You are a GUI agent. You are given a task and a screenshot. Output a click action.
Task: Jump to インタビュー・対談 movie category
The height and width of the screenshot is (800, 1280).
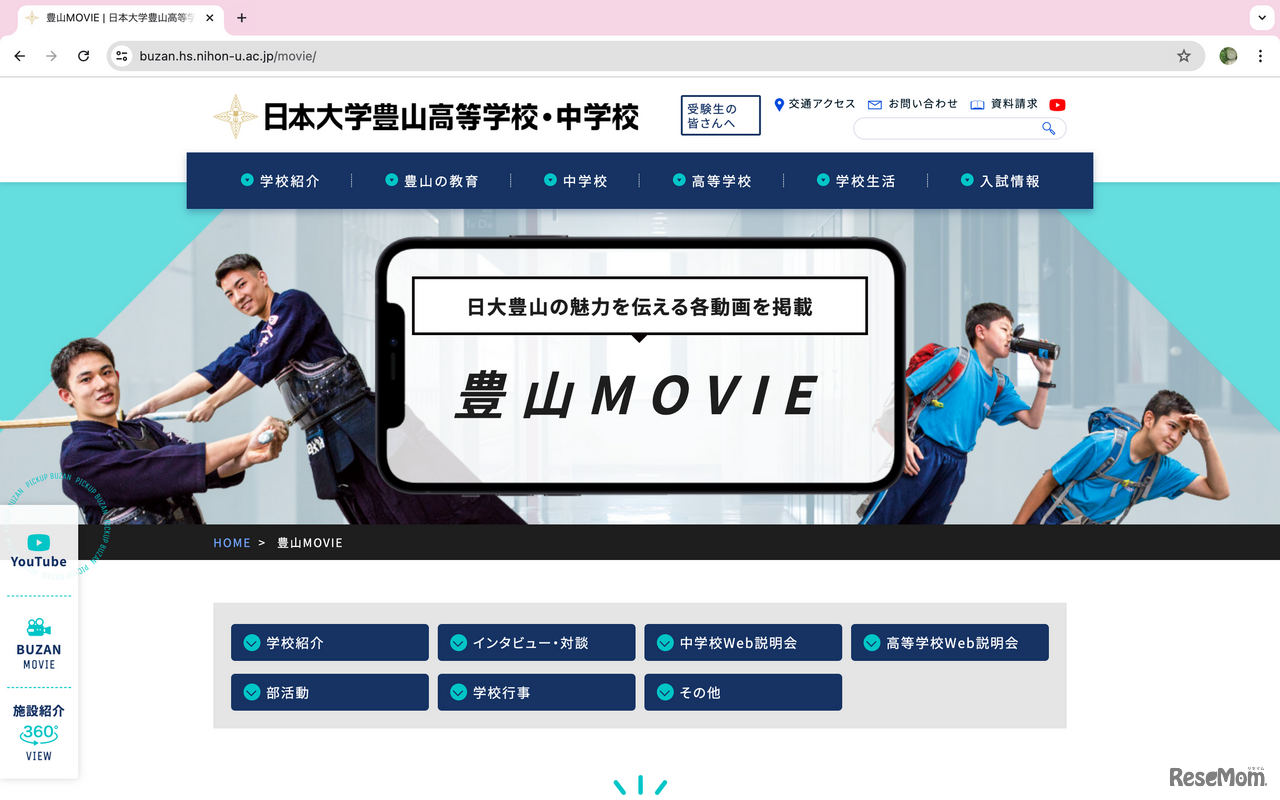click(x=536, y=643)
